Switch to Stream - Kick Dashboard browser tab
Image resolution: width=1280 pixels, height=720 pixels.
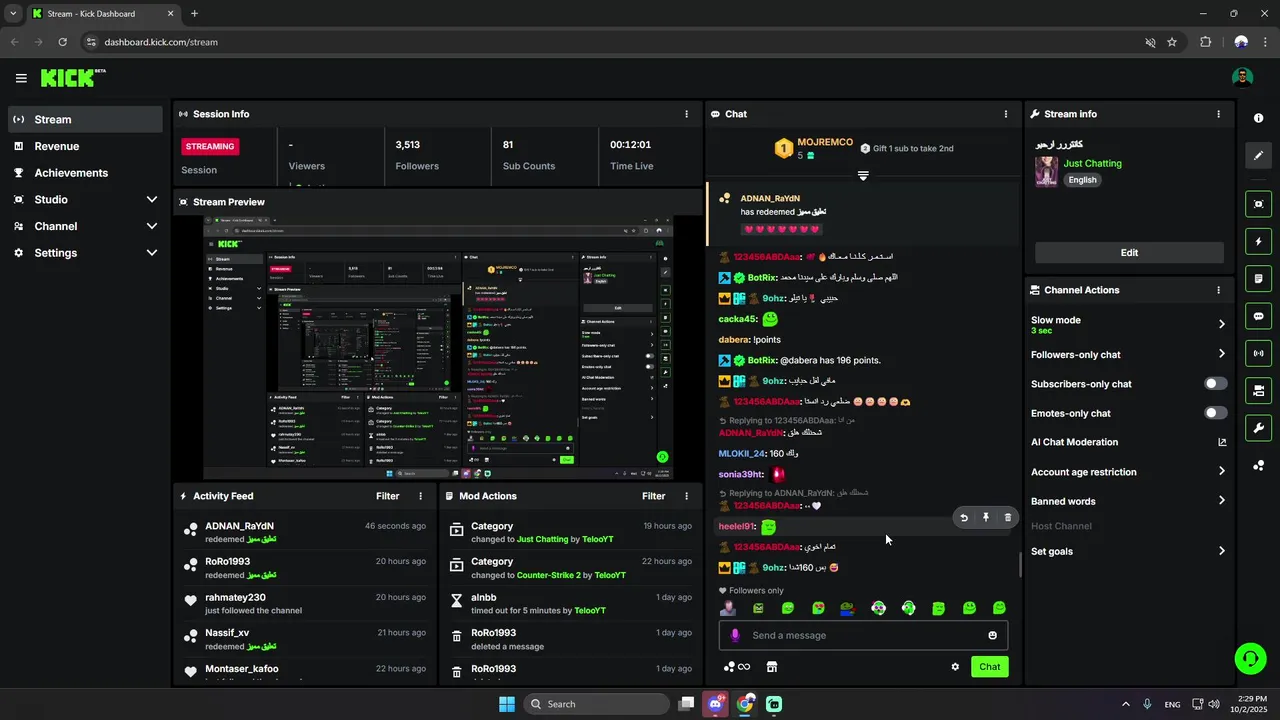tap(102, 14)
